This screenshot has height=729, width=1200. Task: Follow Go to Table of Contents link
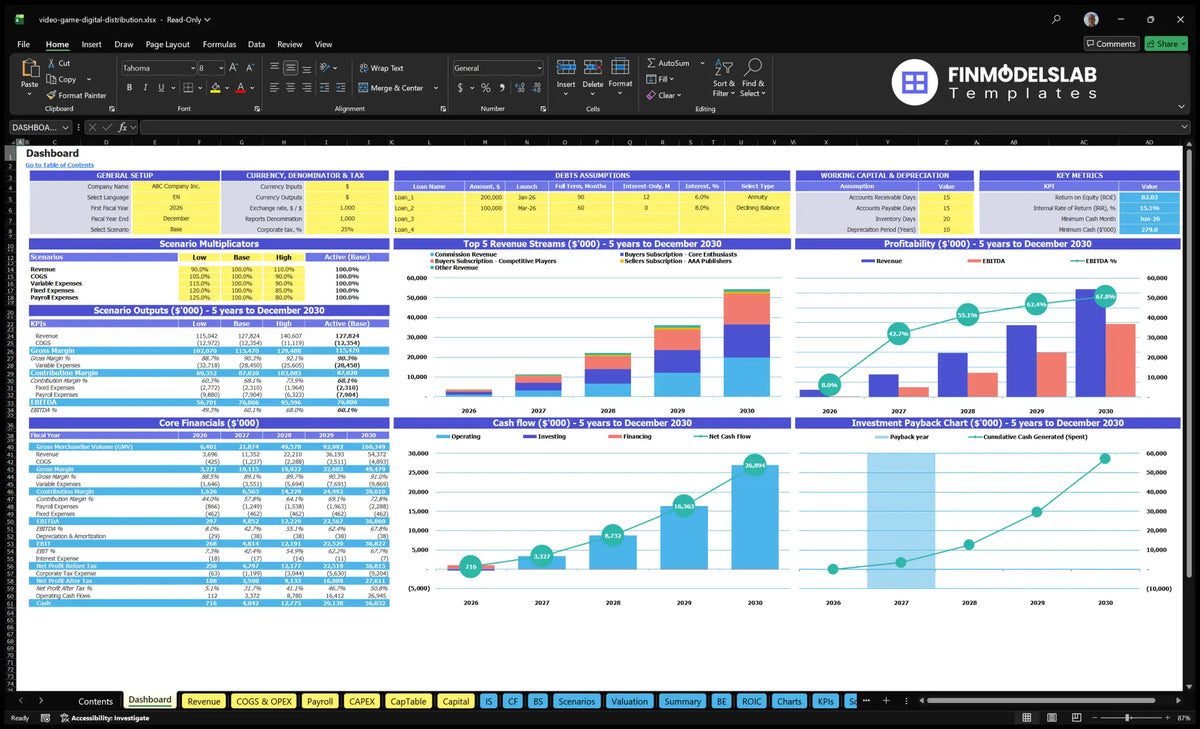[60, 165]
